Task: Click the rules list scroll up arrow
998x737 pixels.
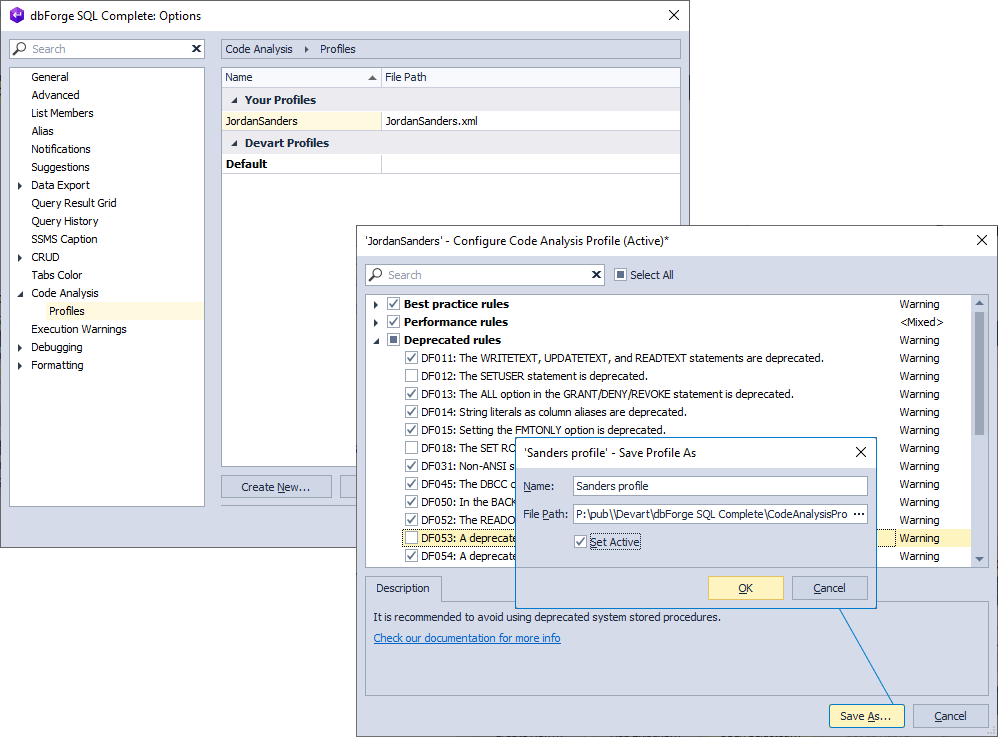Action: [x=979, y=303]
